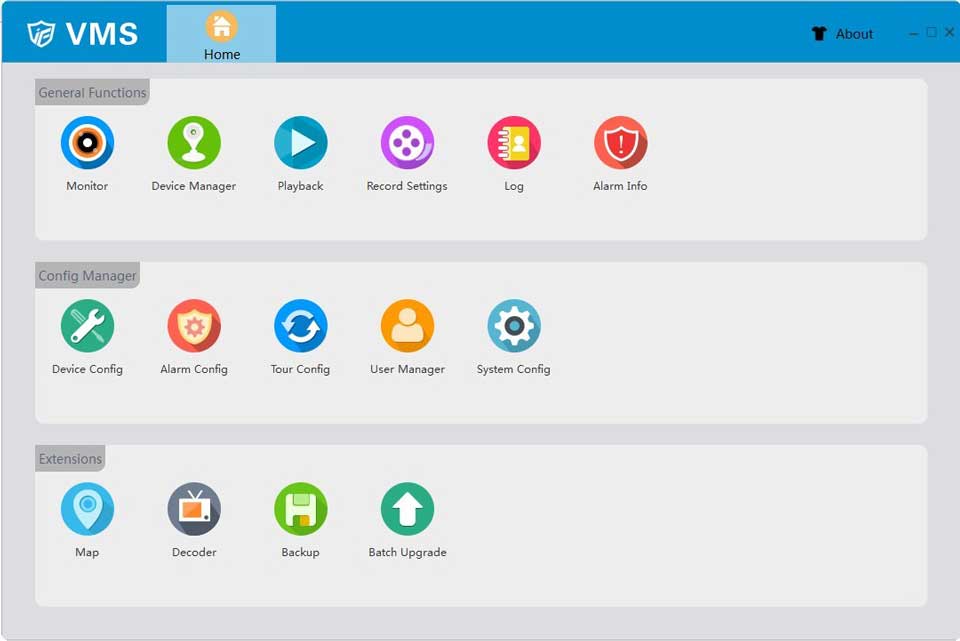Start Batch Upgrade
The height and width of the screenshot is (641, 960).
[407, 509]
